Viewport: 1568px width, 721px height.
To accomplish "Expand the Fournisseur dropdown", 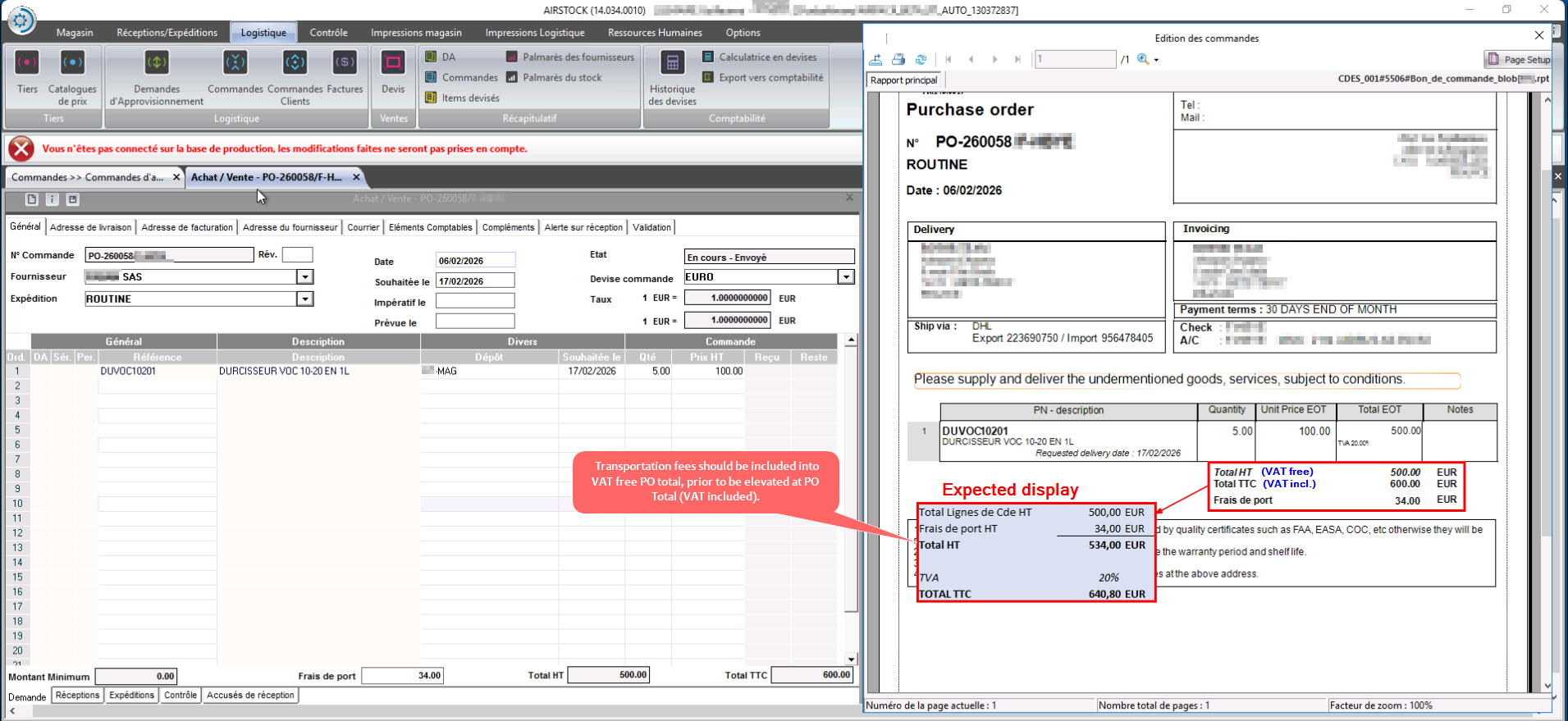I will [304, 277].
